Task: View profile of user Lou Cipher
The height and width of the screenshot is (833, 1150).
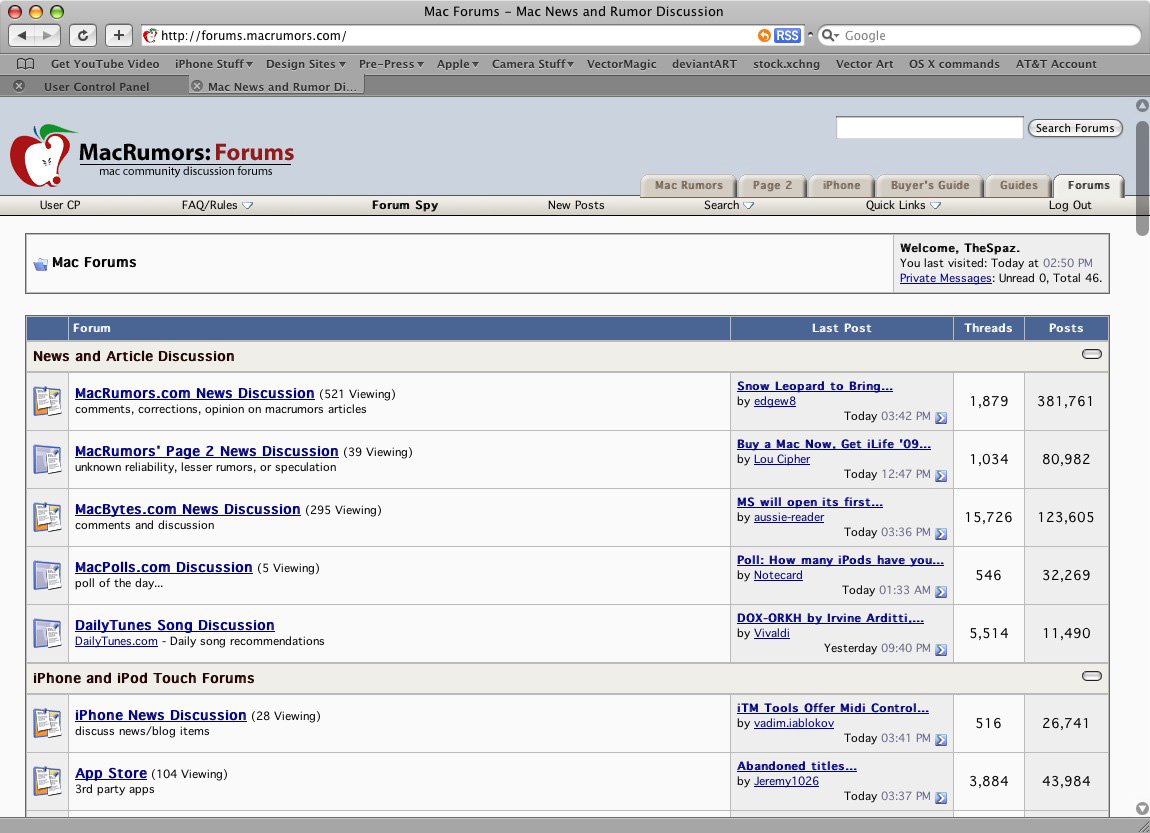Action: pyautogui.click(x=782, y=459)
